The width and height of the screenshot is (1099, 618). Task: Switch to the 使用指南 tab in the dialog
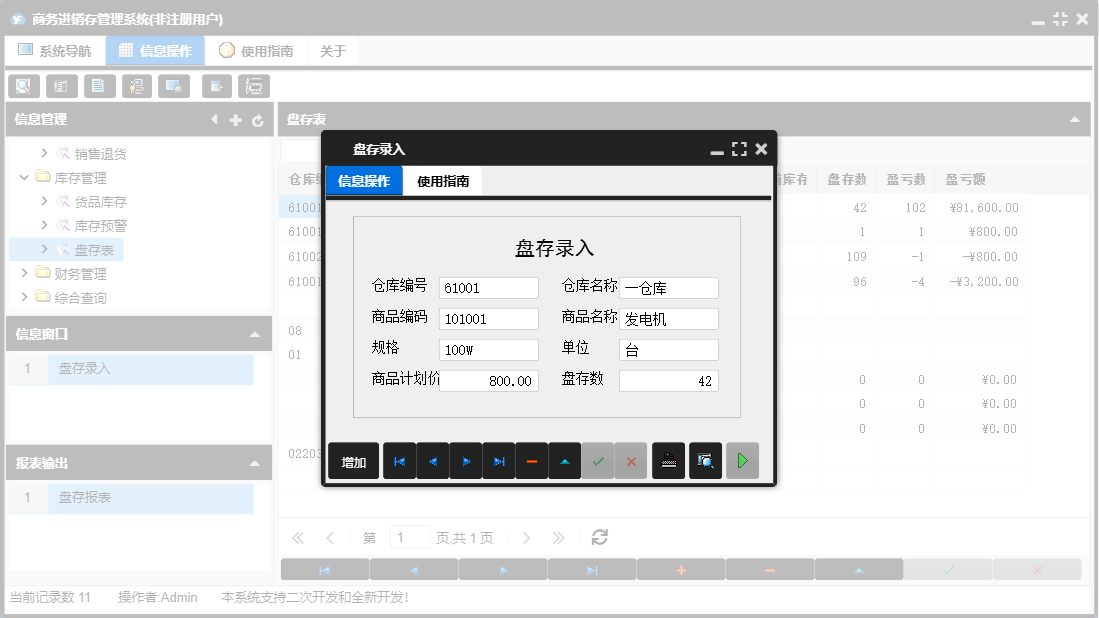[443, 182]
